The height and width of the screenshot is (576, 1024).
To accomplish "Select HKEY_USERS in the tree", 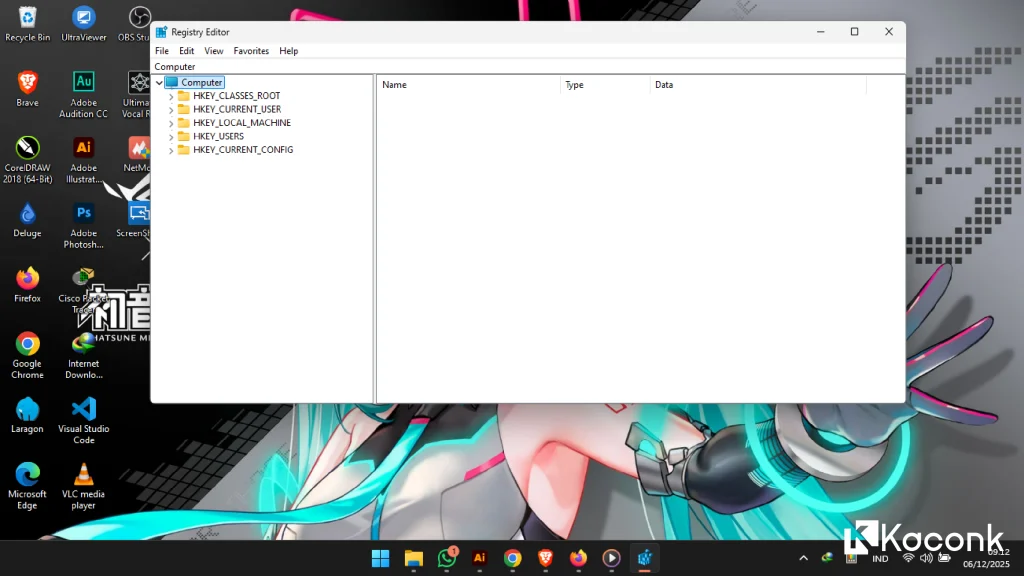I will pyautogui.click(x=218, y=136).
